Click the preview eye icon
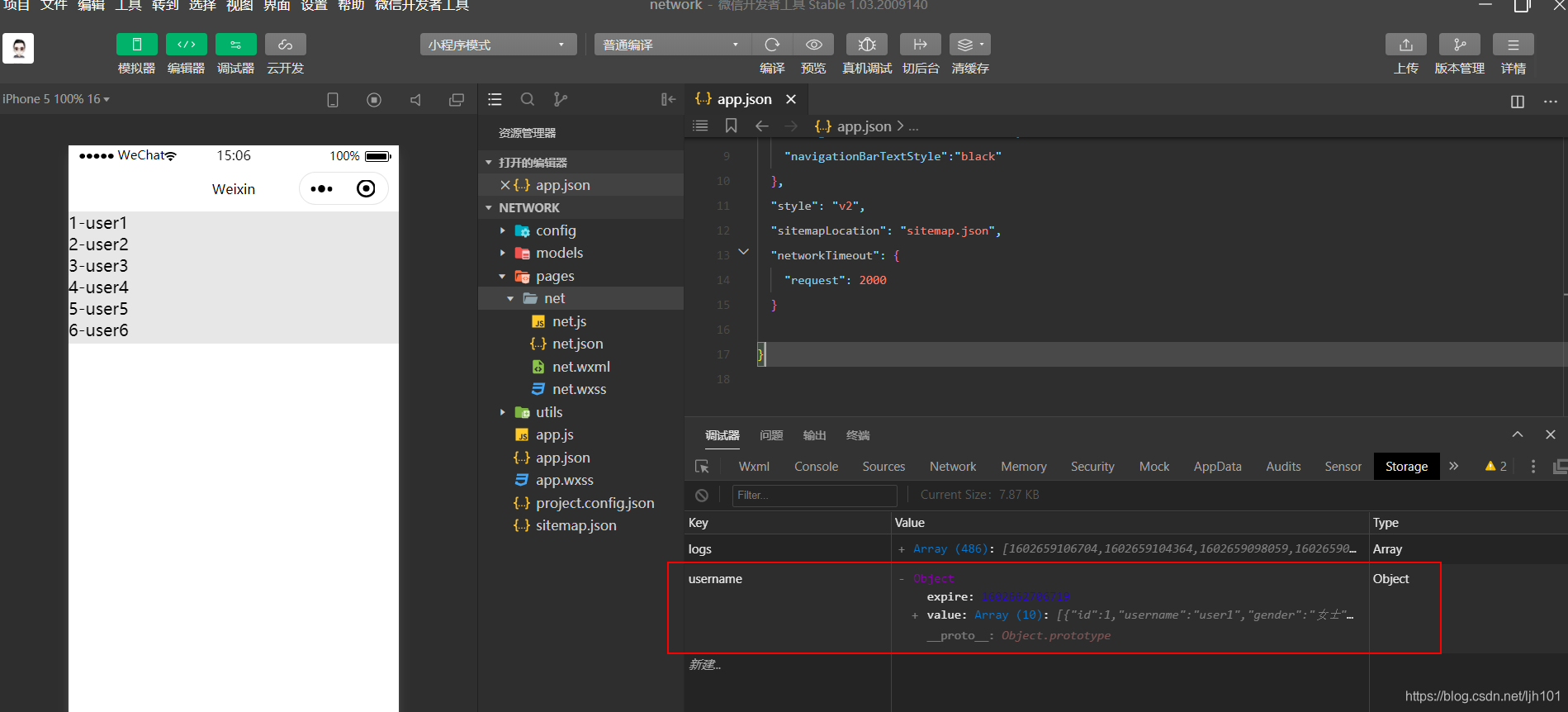The height and width of the screenshot is (712, 1568). click(x=813, y=44)
